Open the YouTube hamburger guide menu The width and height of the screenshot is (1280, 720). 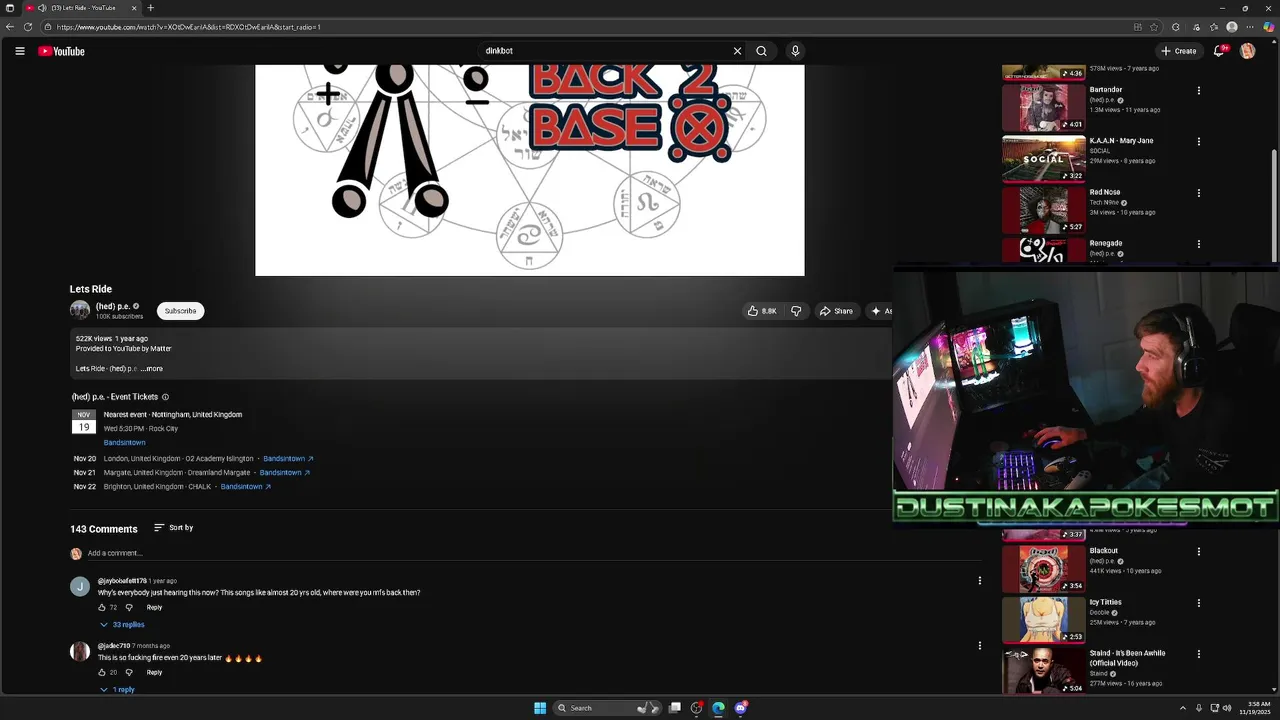click(19, 51)
